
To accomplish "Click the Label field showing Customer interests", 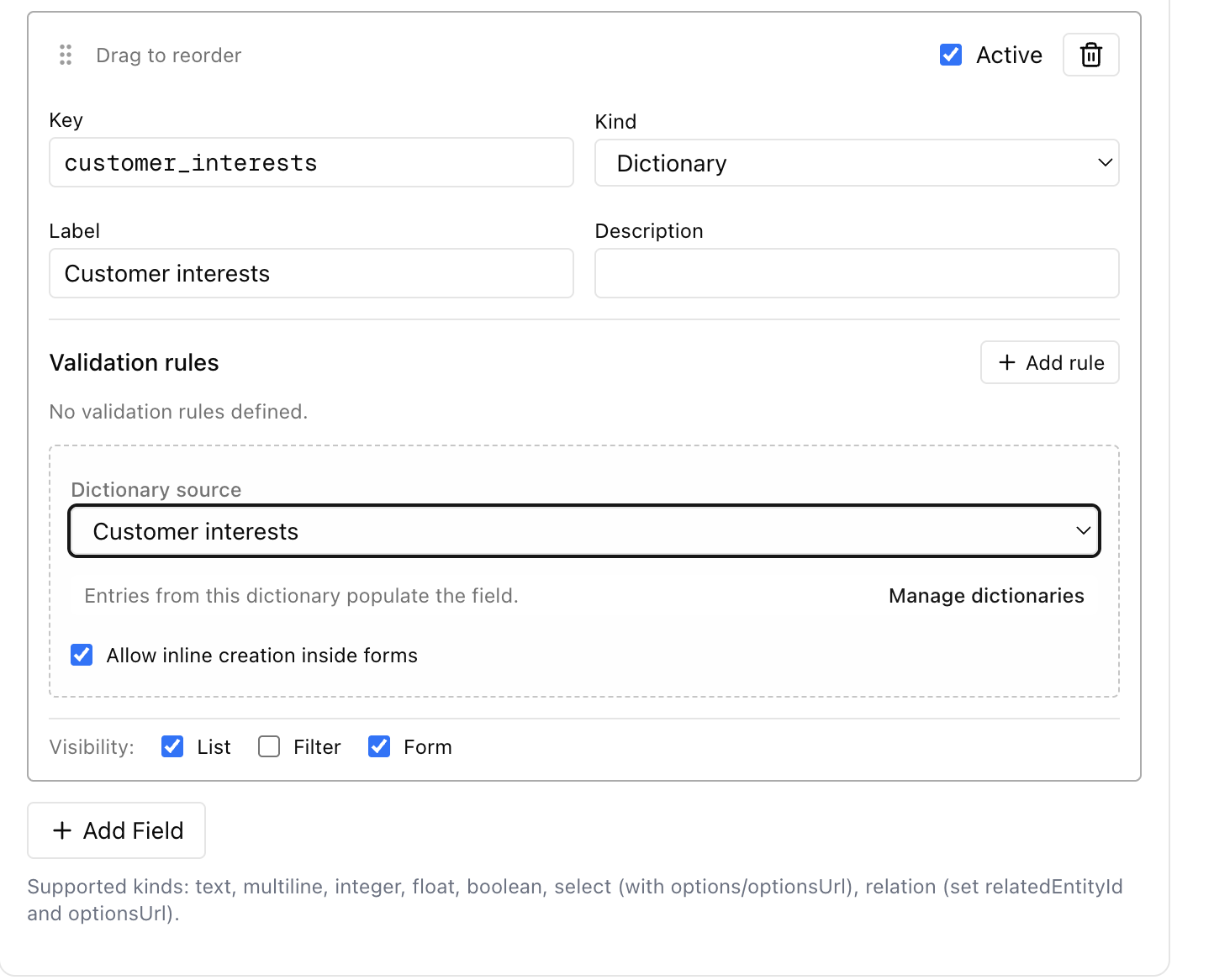I will 311,273.
